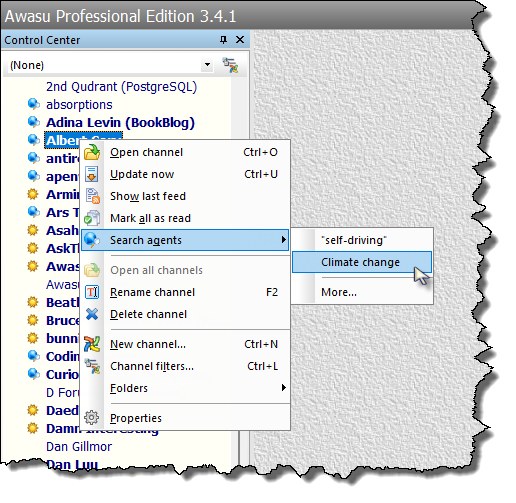The height and width of the screenshot is (503, 516).
Task: Open channel filters button beside dropdown
Action: (x=230, y=65)
